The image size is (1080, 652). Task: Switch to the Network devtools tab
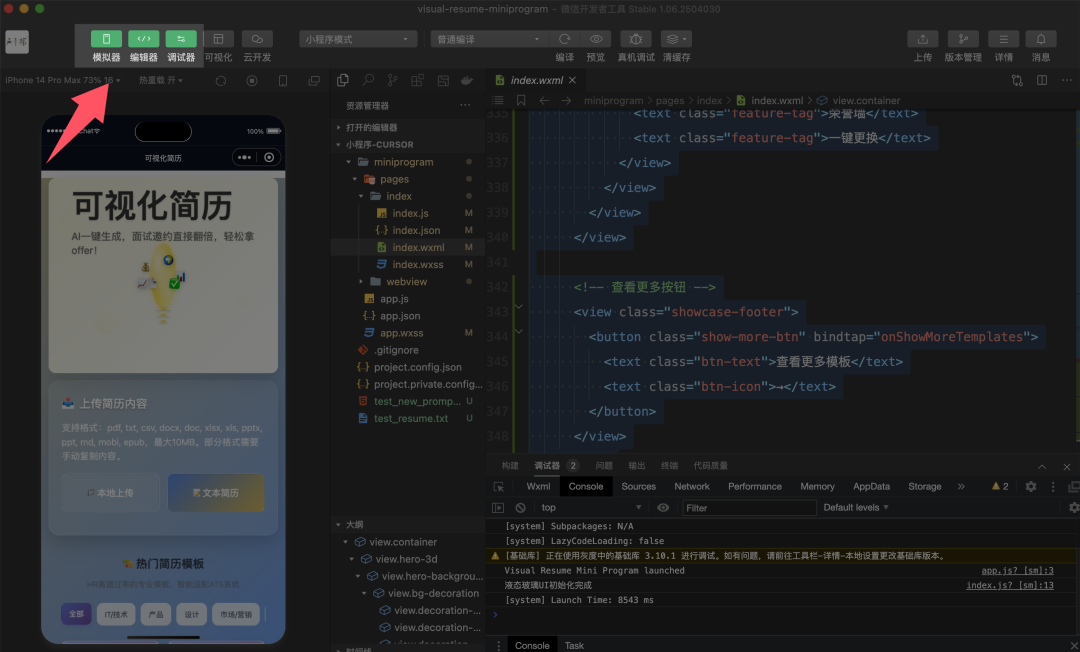click(691, 487)
